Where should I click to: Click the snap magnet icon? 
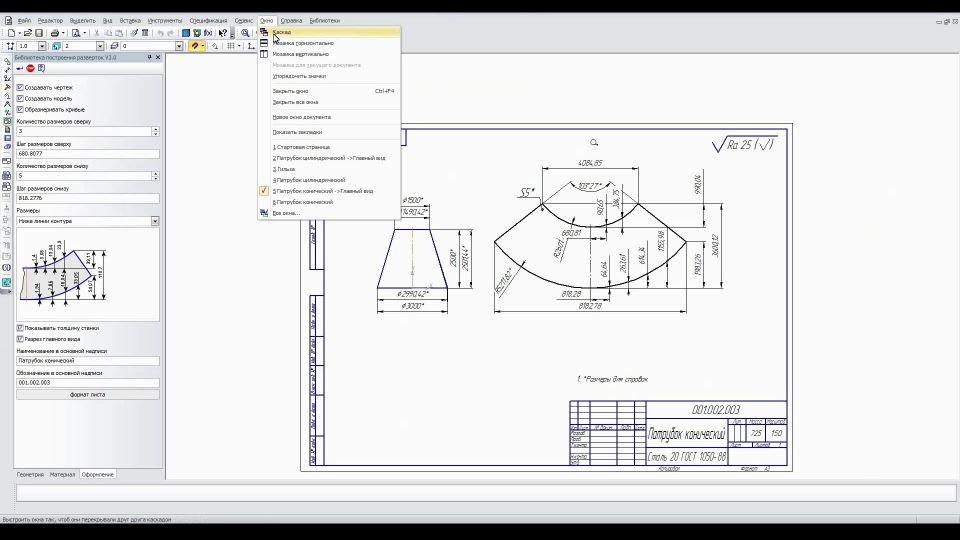coord(195,46)
